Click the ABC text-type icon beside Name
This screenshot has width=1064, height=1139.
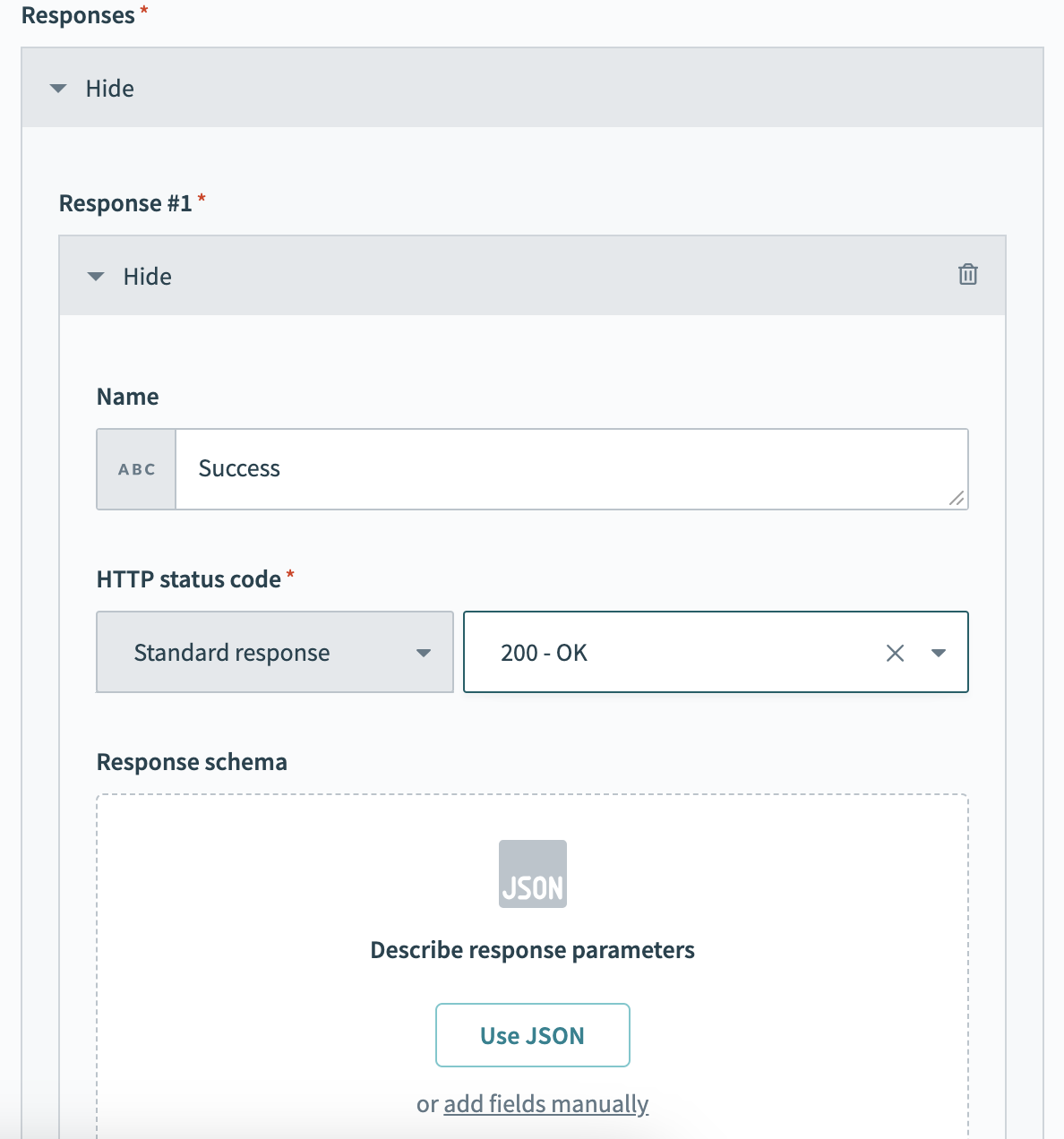[135, 468]
